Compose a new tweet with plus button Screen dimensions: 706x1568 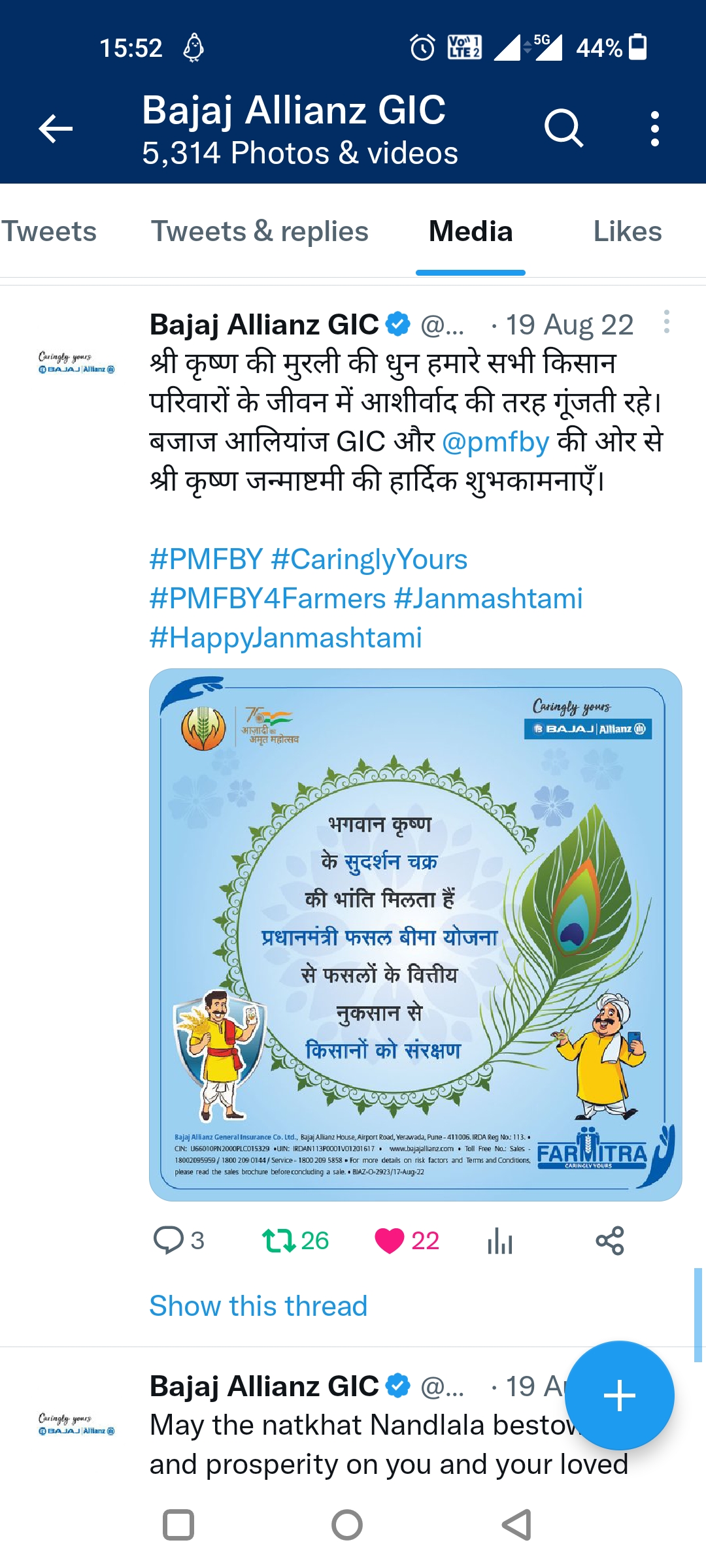point(619,1396)
